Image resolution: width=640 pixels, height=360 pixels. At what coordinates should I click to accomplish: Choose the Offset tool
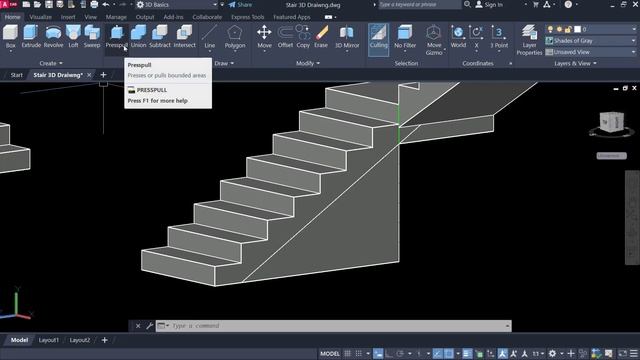point(285,36)
